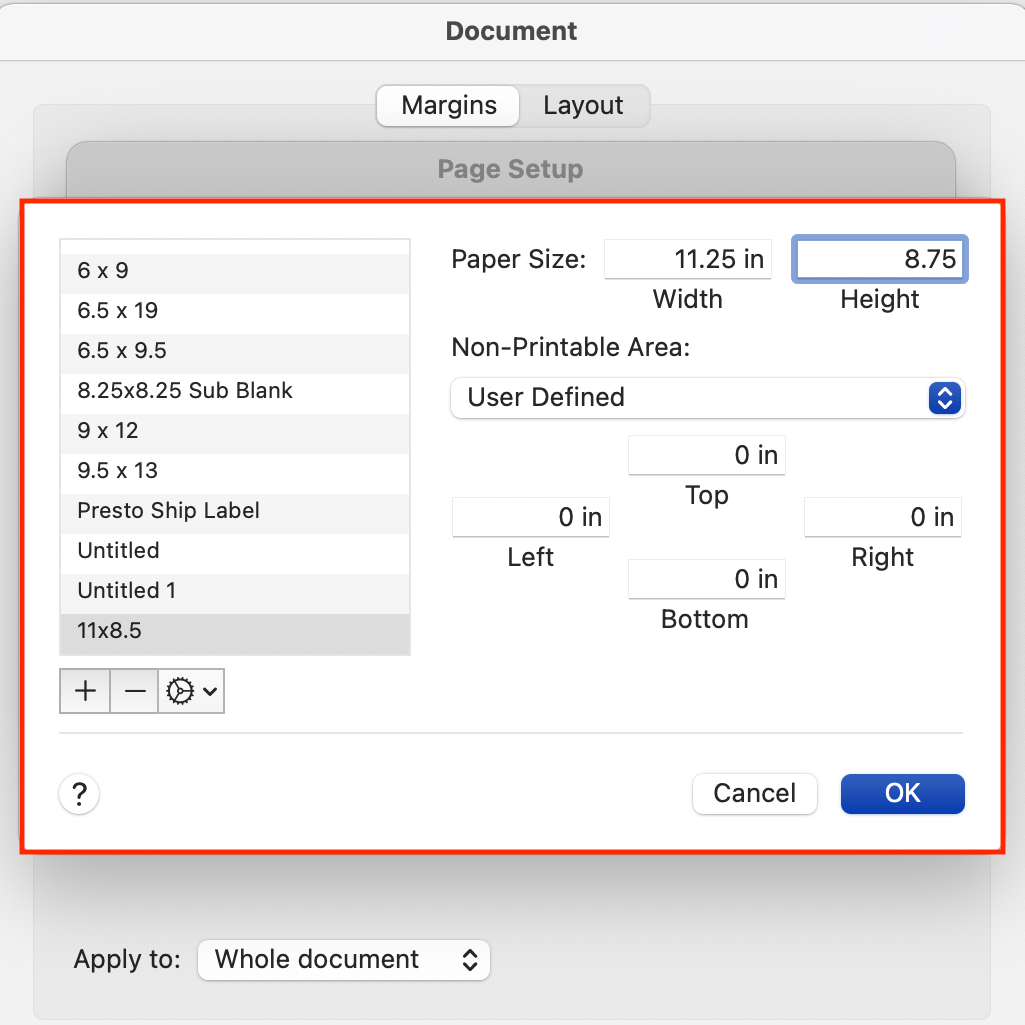Select the '9 x 12' paper size
This screenshot has height=1025, width=1025.
(x=110, y=430)
